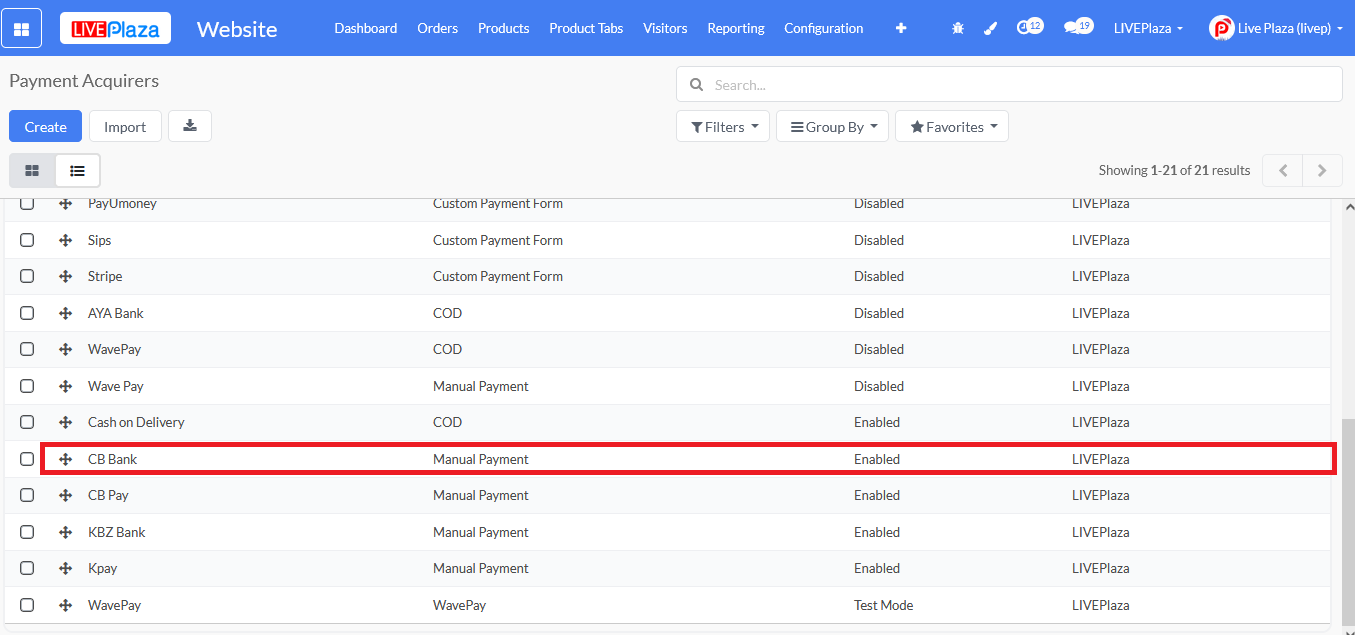The image size is (1355, 635).
Task: Click drag handle of Sips row
Action: point(65,240)
